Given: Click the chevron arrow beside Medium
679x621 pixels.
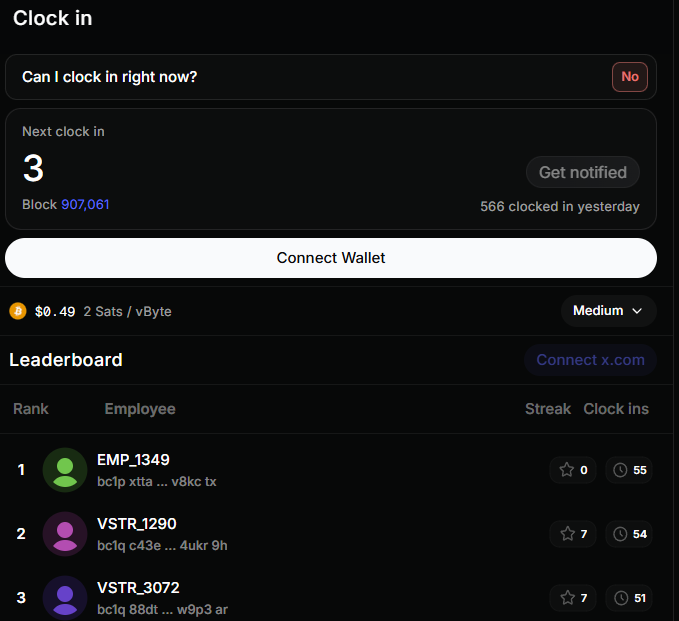Looking at the screenshot, I should click(x=637, y=311).
